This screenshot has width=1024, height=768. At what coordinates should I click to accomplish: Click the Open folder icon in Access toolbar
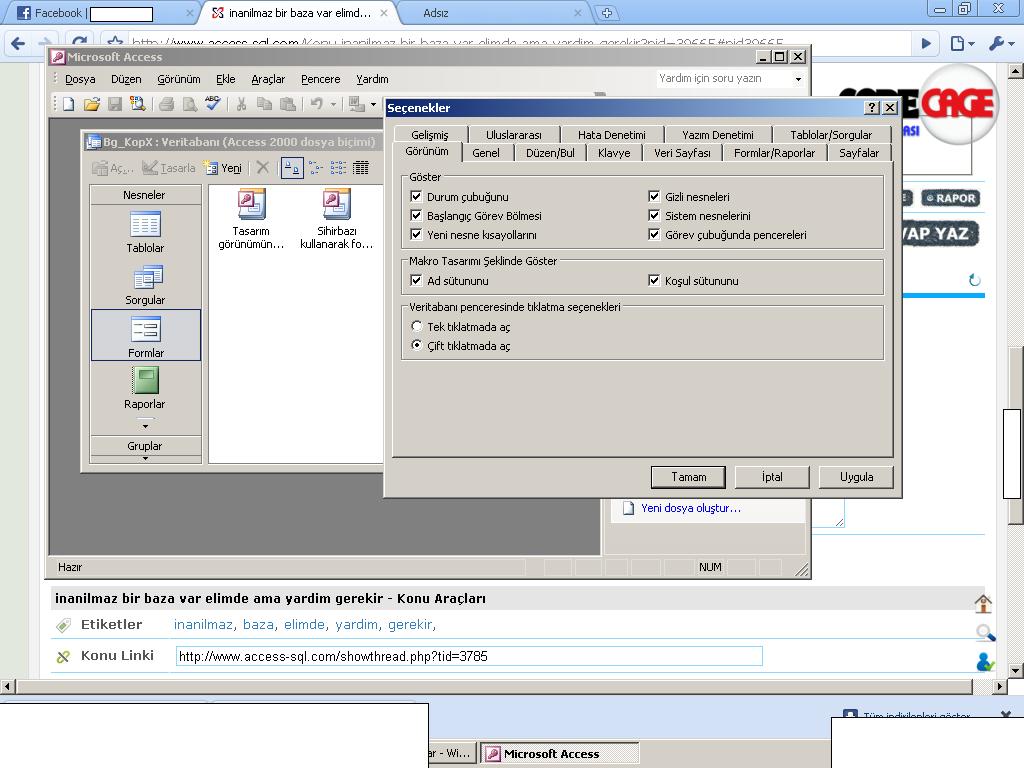(x=92, y=104)
